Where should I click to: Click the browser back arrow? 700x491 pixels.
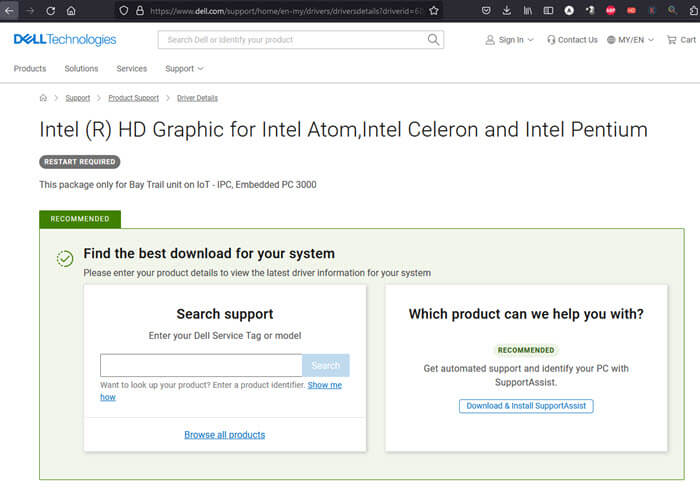[9, 11]
